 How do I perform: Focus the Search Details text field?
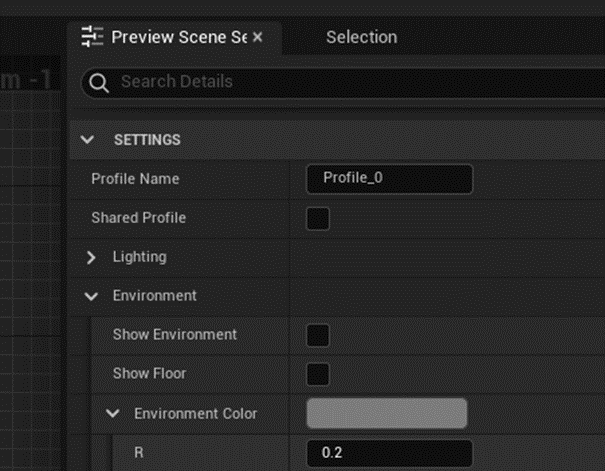(x=350, y=82)
